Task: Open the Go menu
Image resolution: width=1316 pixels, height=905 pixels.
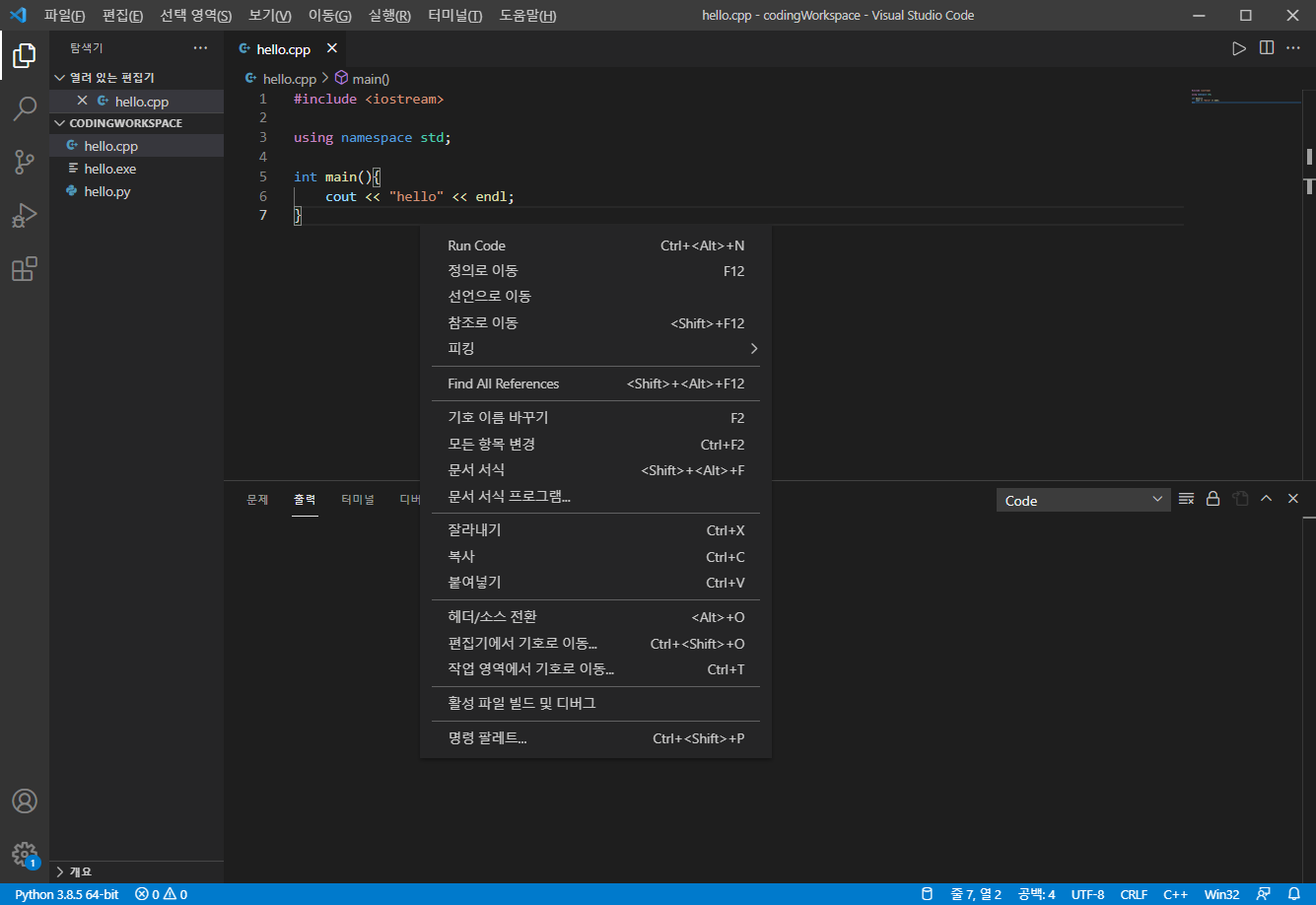Action: [329, 16]
